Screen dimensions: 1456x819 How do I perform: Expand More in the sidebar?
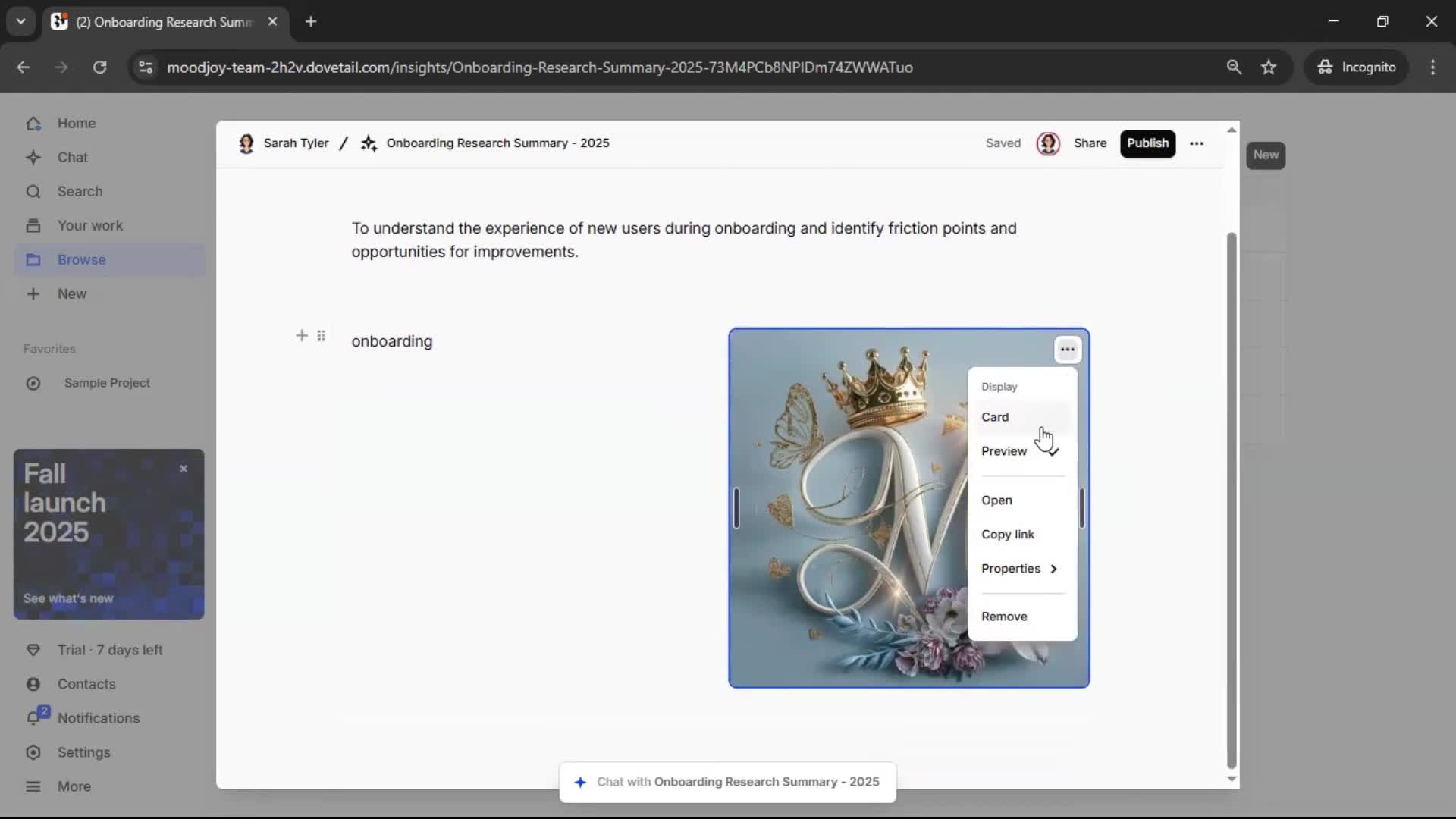pyautogui.click(x=74, y=786)
